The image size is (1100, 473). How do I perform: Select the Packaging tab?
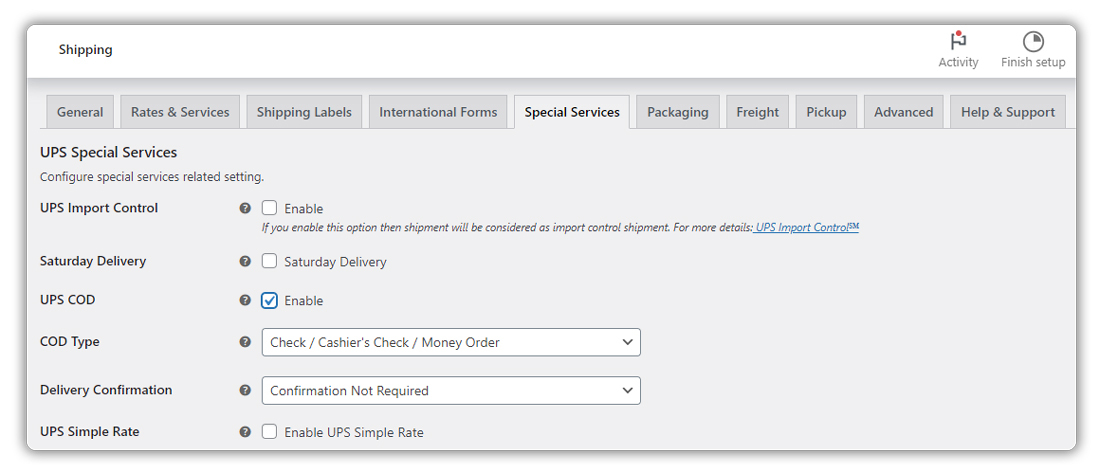678,112
